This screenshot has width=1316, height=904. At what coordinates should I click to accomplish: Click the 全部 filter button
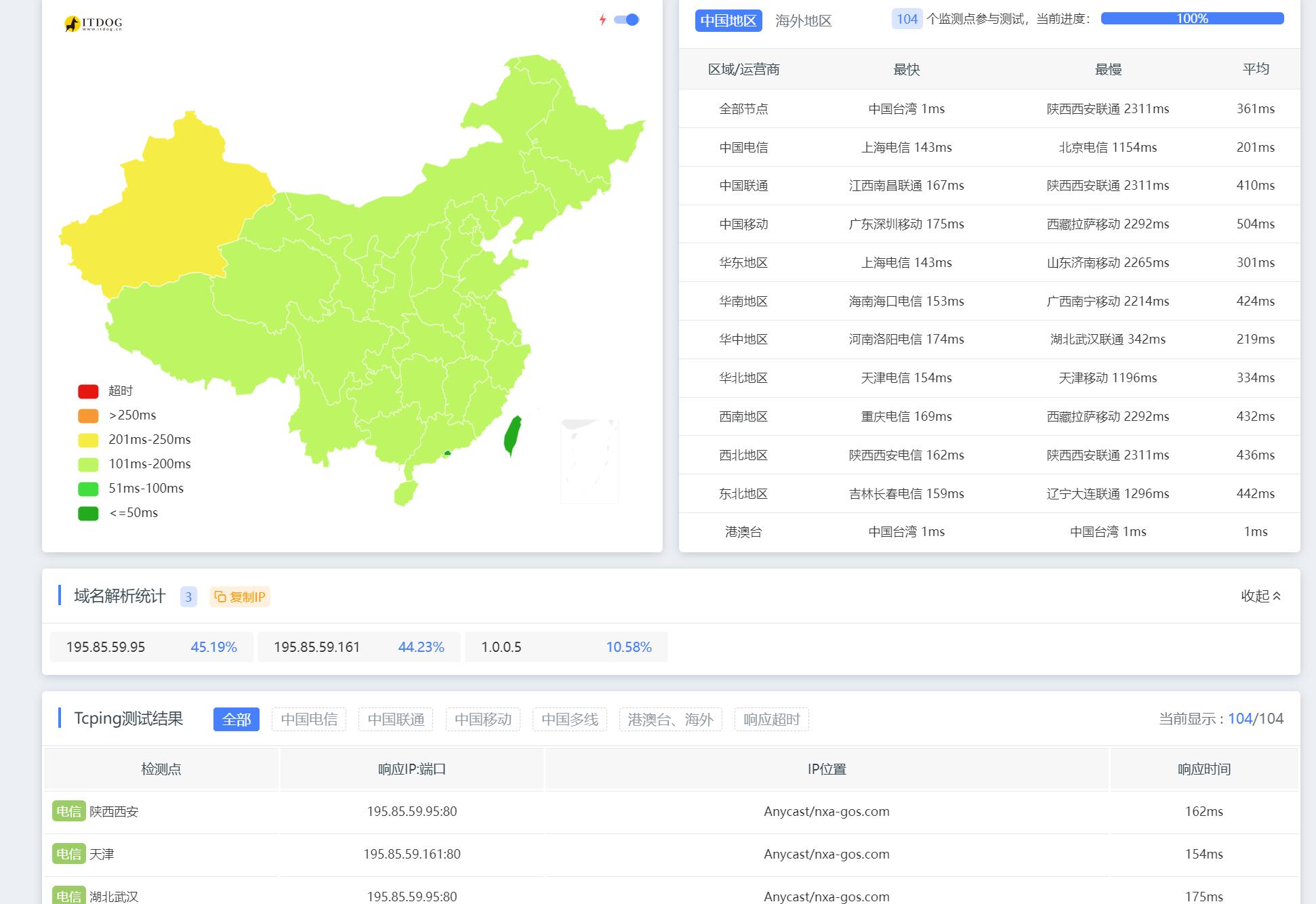(236, 720)
